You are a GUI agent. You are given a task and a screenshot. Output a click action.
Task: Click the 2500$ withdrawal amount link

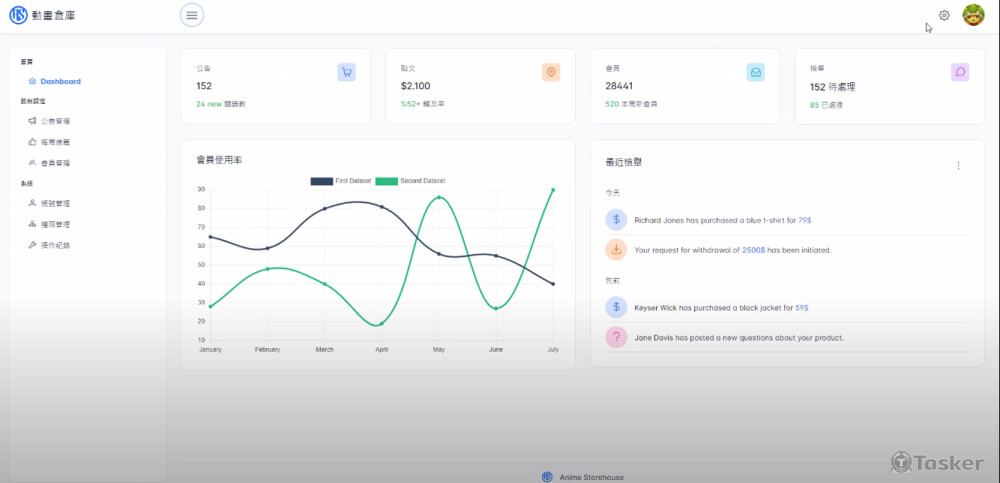coord(754,250)
